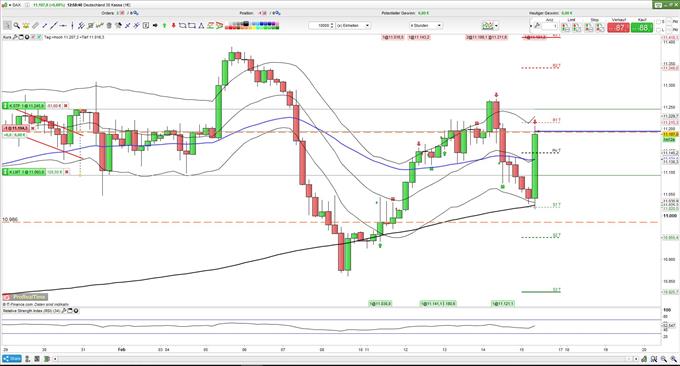Open the small dropdown left of bottom-right icons

pyautogui.click(x=636, y=359)
